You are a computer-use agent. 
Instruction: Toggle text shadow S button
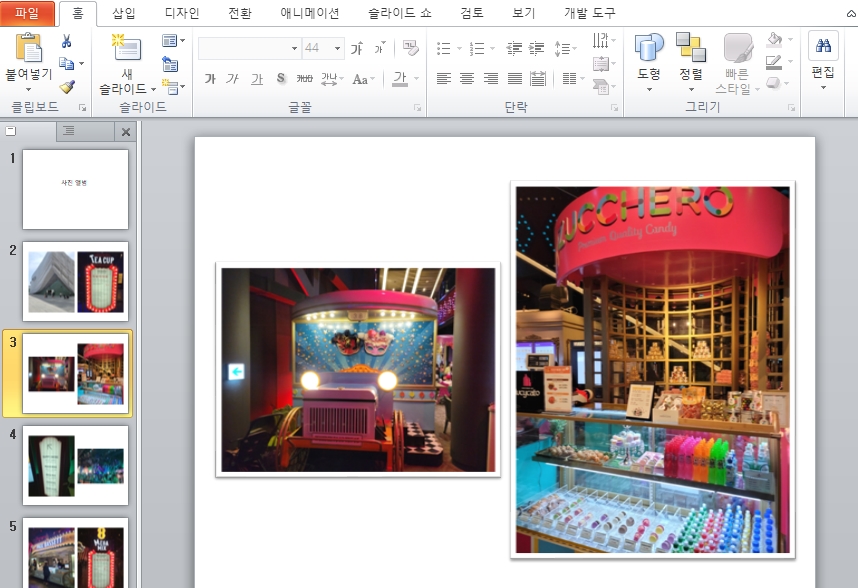(281, 79)
